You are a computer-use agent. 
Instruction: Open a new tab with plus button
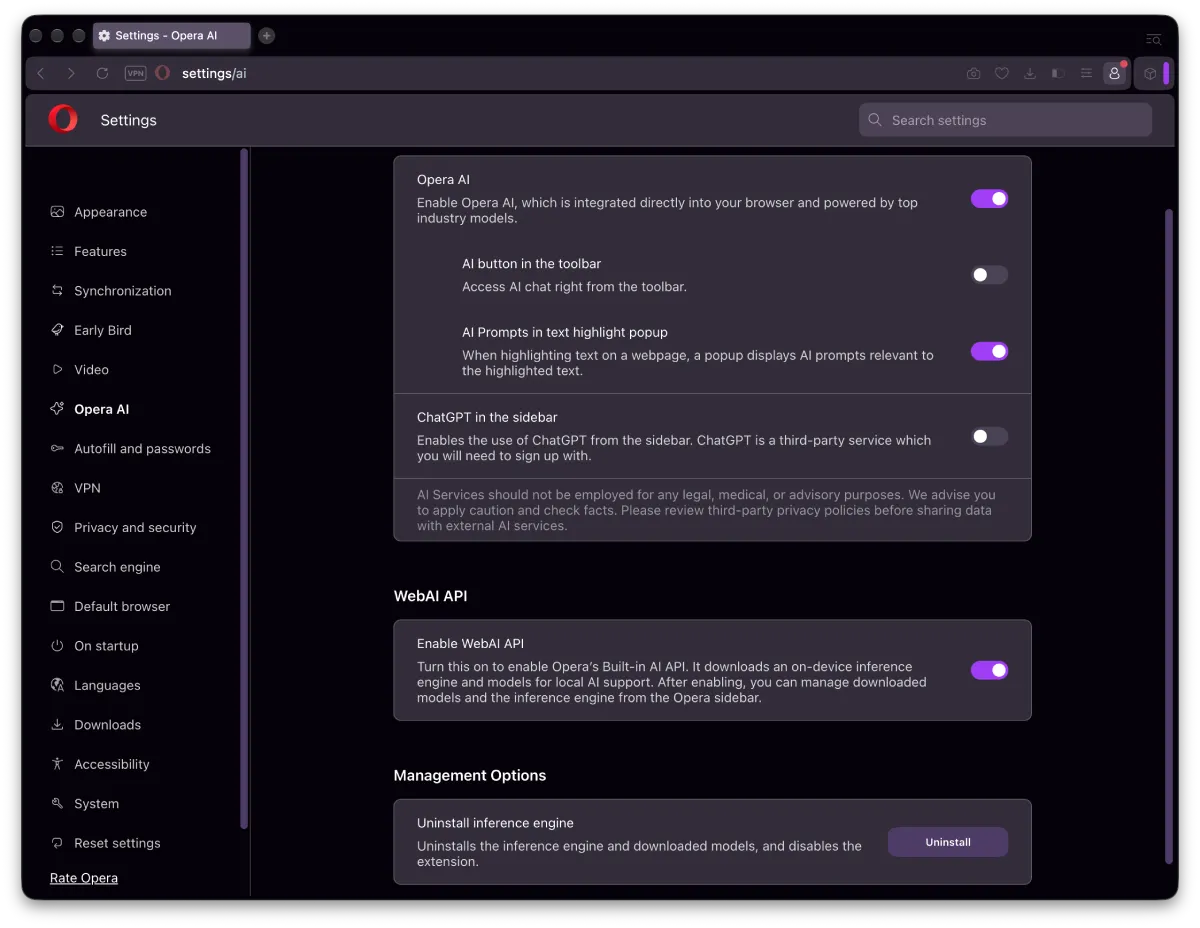coord(266,36)
